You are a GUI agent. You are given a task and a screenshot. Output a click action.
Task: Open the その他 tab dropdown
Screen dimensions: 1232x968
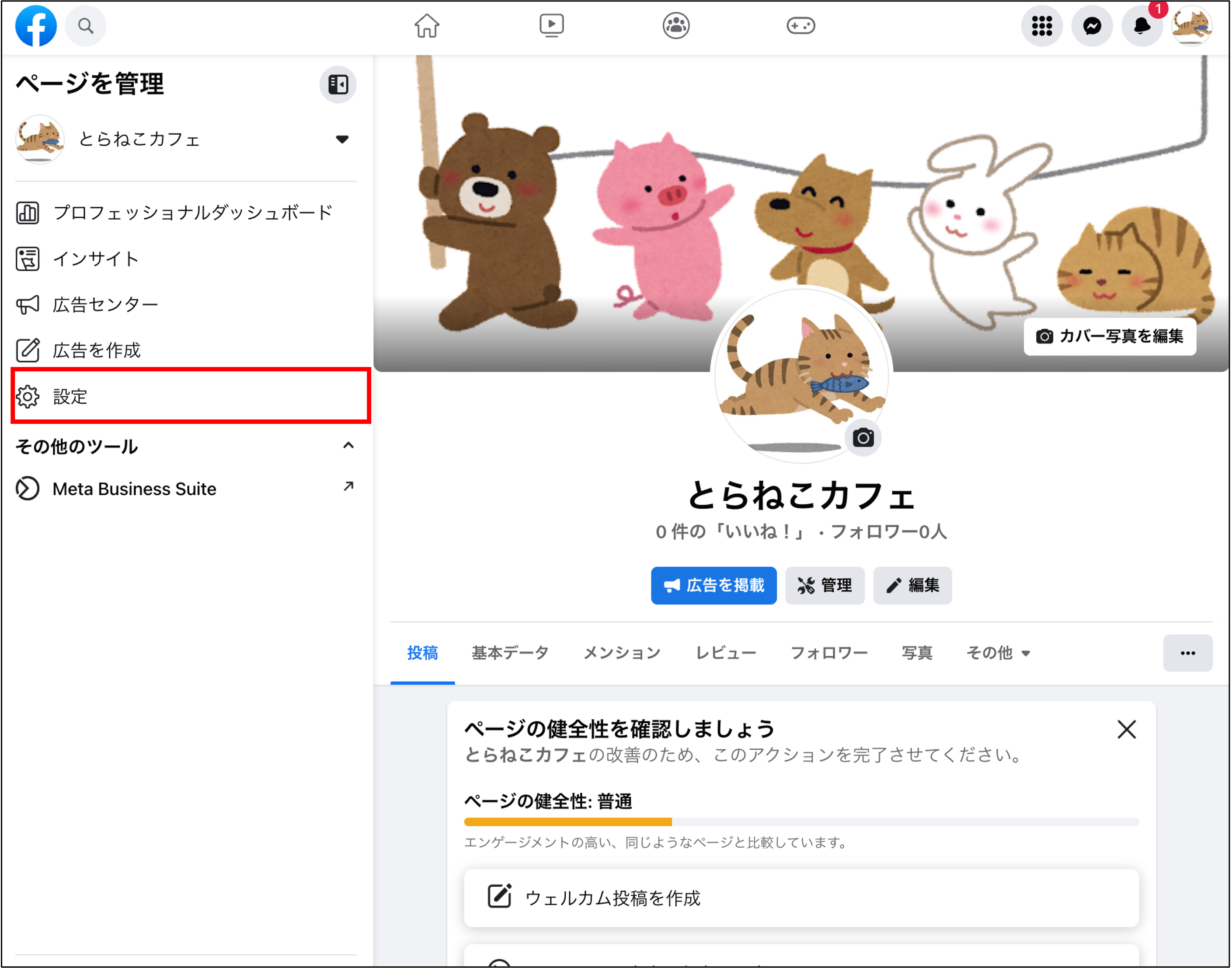coord(998,653)
